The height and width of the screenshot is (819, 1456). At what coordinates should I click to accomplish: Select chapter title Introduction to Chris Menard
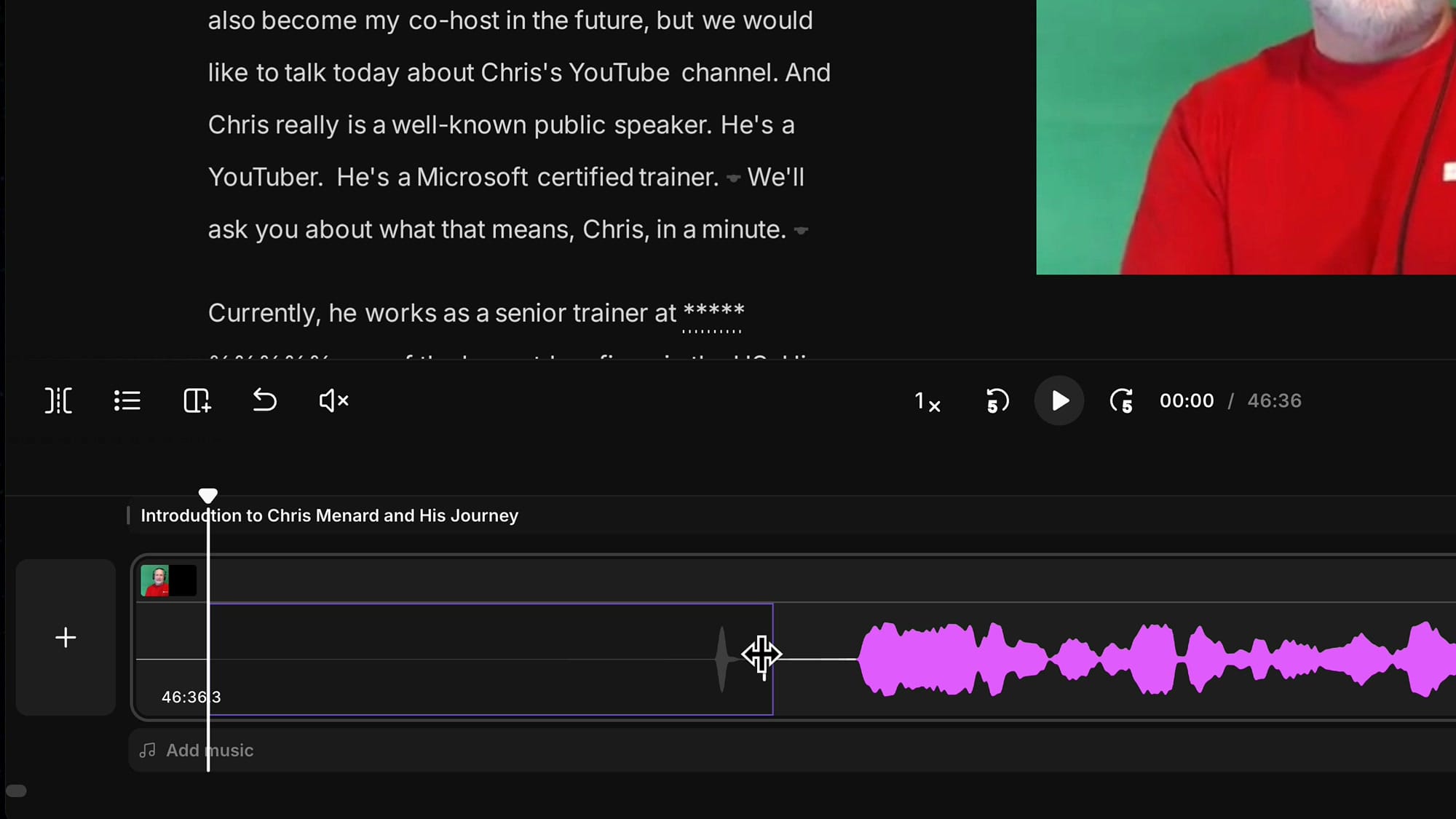click(329, 515)
